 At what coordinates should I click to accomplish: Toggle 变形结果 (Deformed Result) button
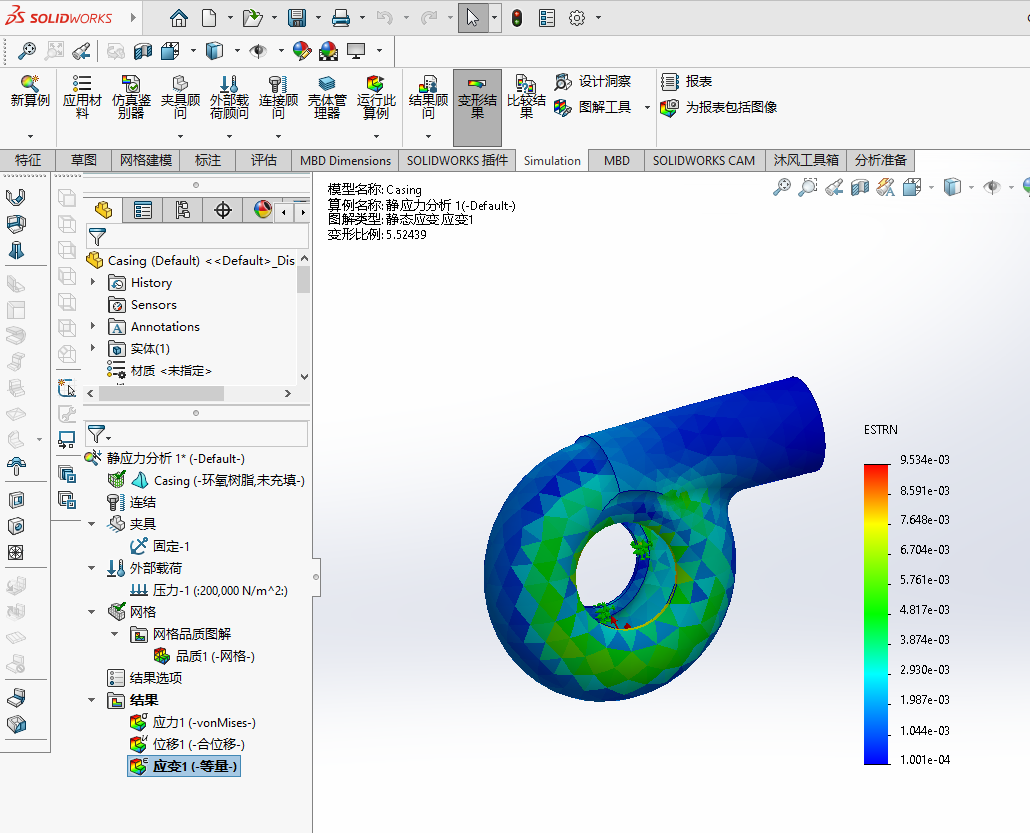click(x=478, y=107)
